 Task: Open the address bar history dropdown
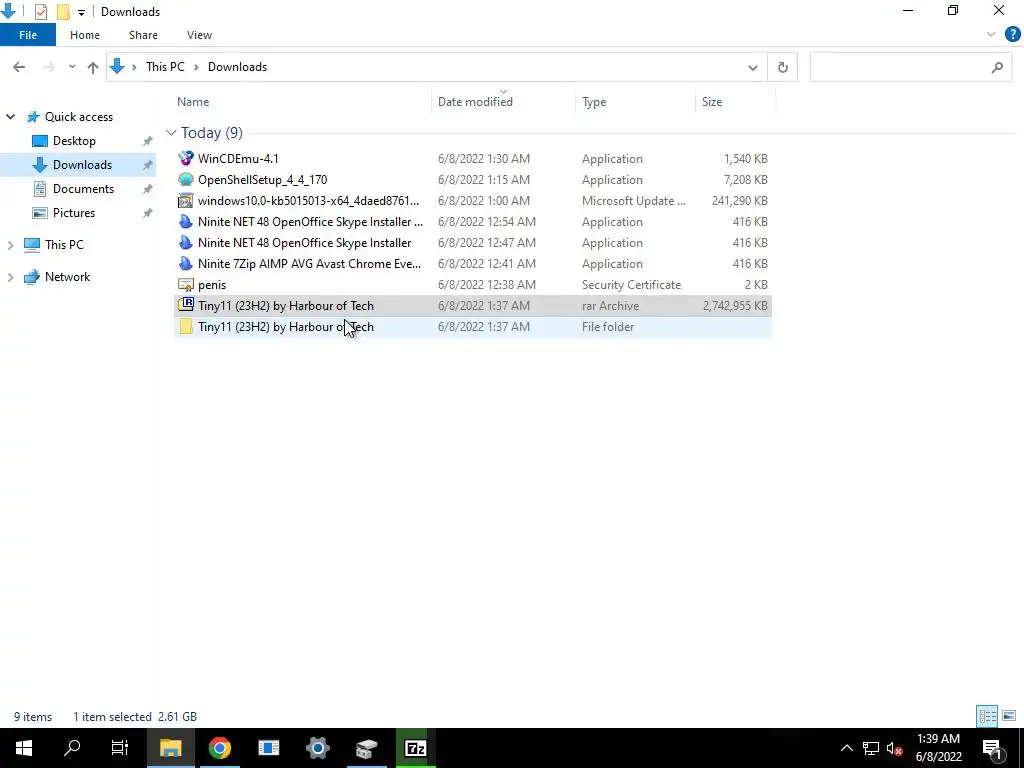[x=752, y=67]
